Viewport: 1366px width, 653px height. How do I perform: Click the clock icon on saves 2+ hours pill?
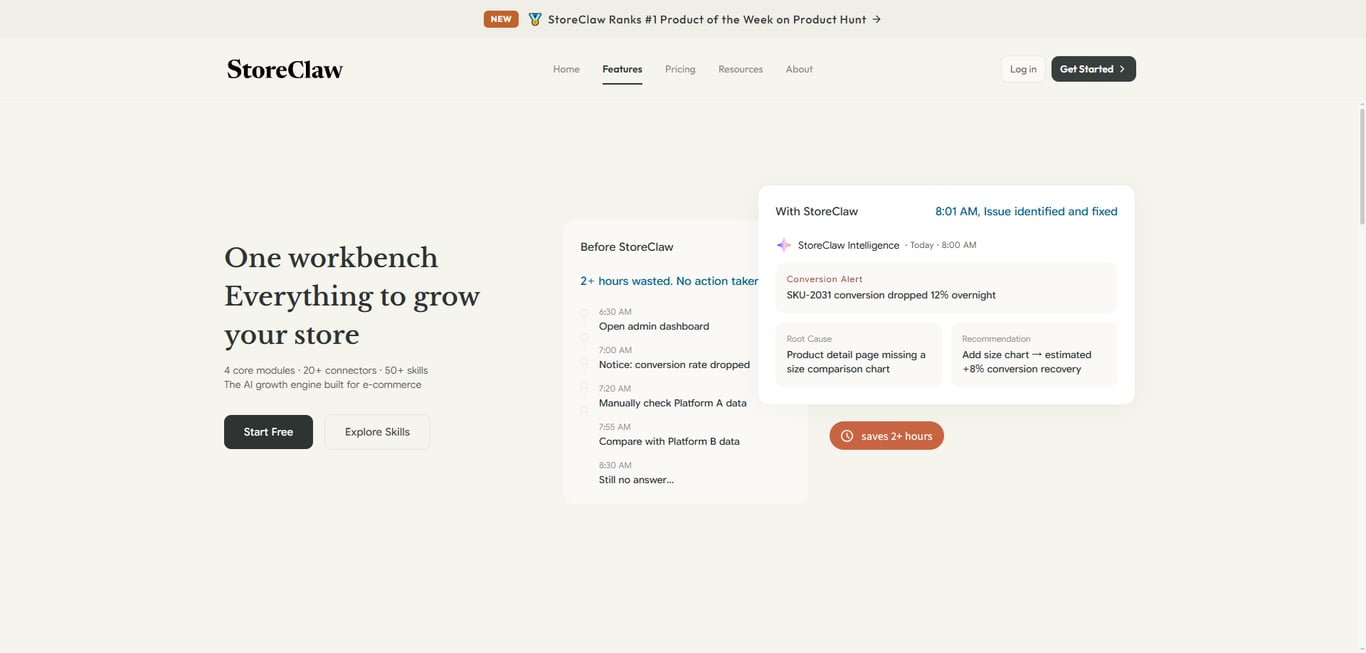pyautogui.click(x=847, y=436)
